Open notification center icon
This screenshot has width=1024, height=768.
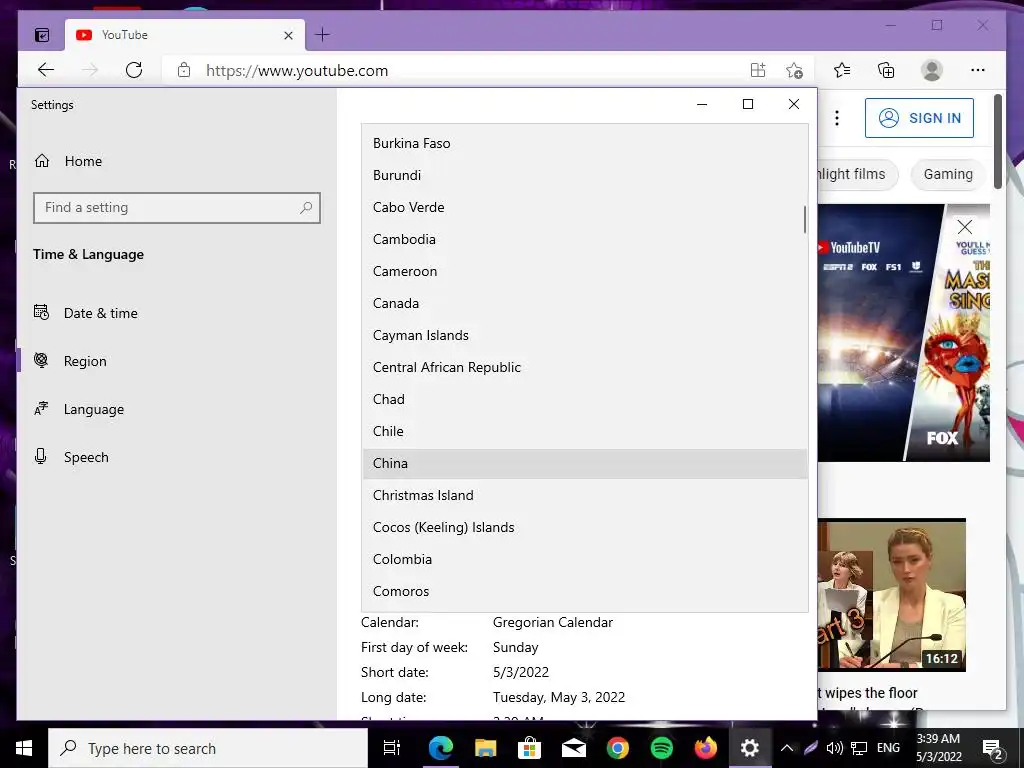992,748
